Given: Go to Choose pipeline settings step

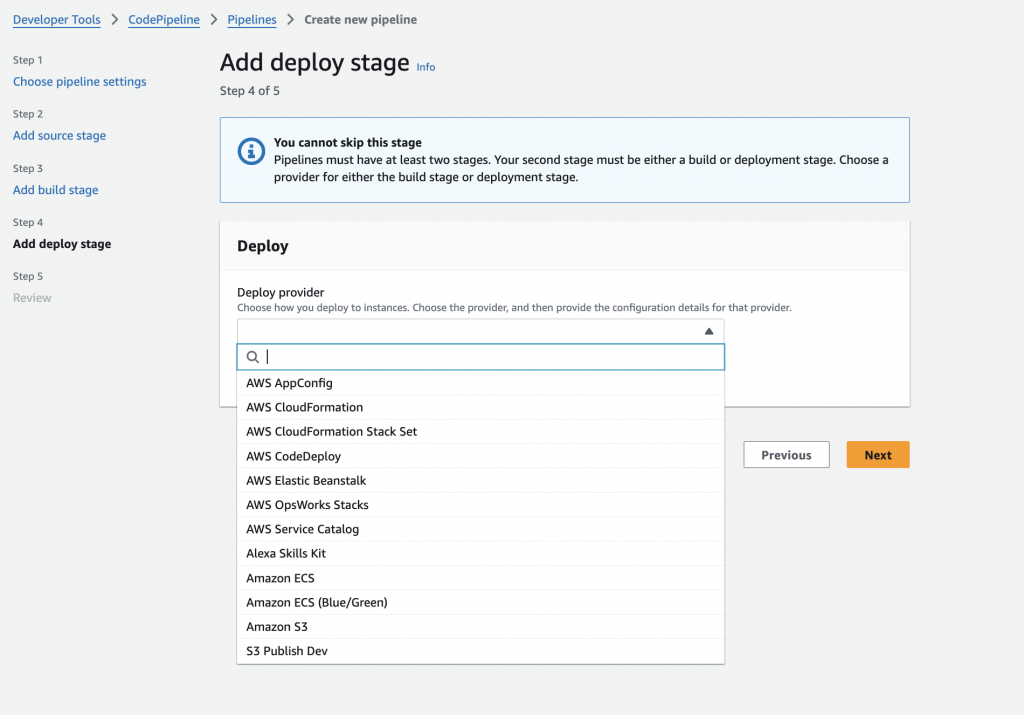Looking at the screenshot, I should click(x=80, y=82).
